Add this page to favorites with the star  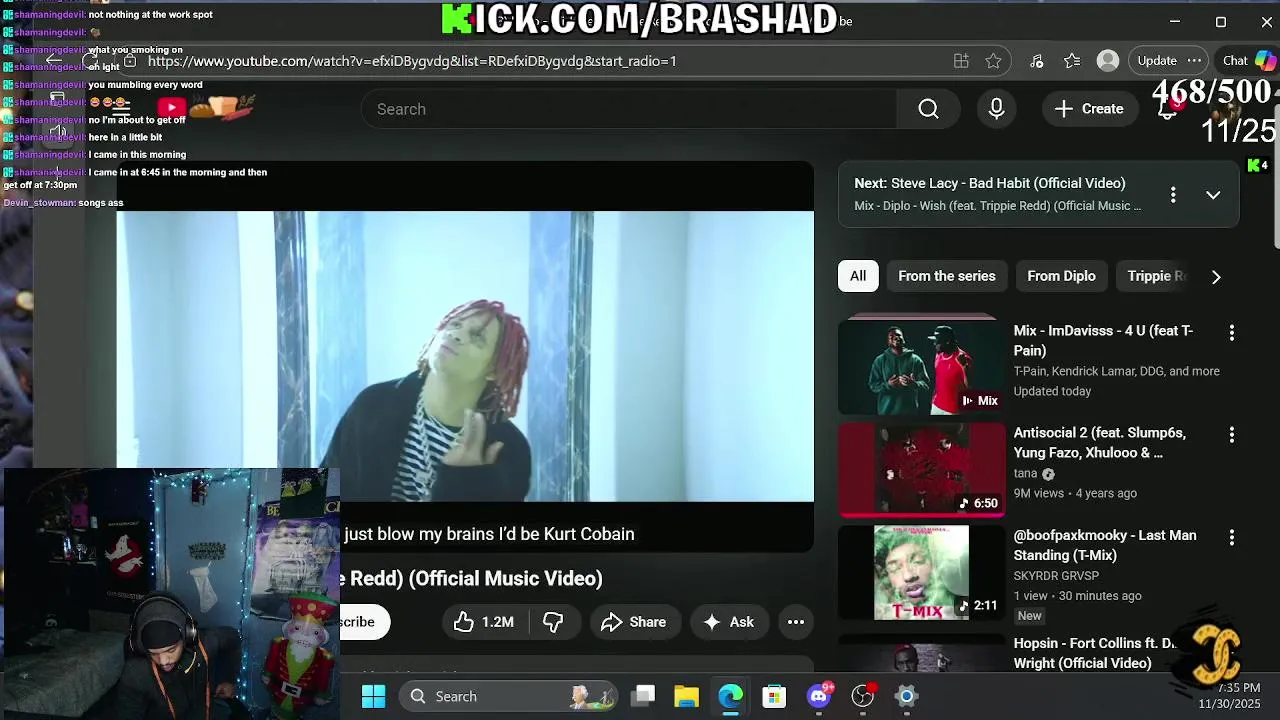pos(993,61)
